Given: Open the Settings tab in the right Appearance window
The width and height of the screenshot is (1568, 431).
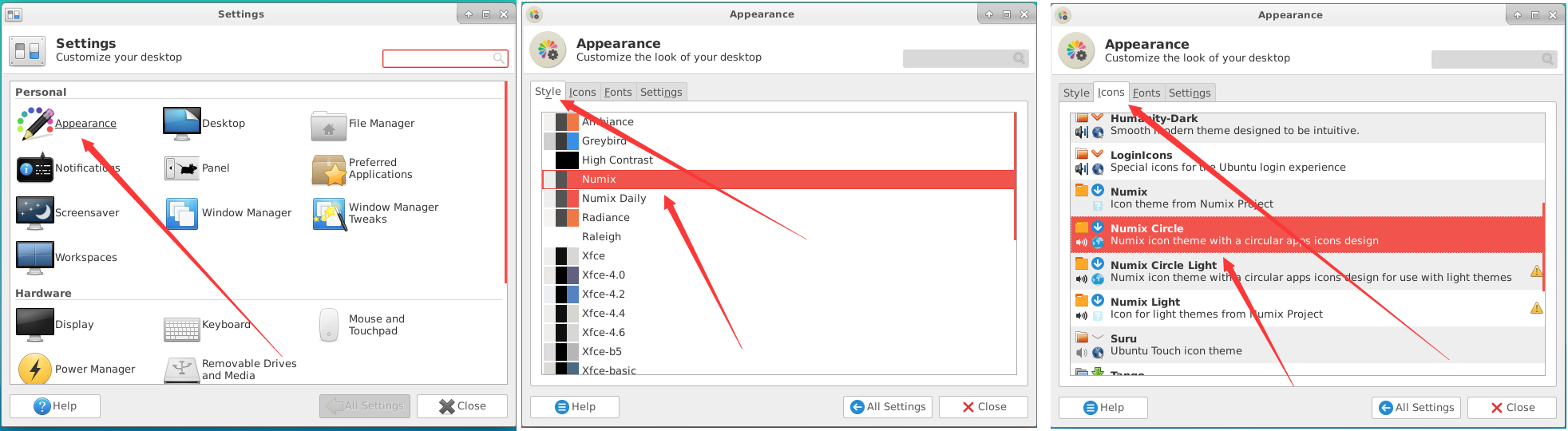Looking at the screenshot, I should pyautogui.click(x=1189, y=93).
